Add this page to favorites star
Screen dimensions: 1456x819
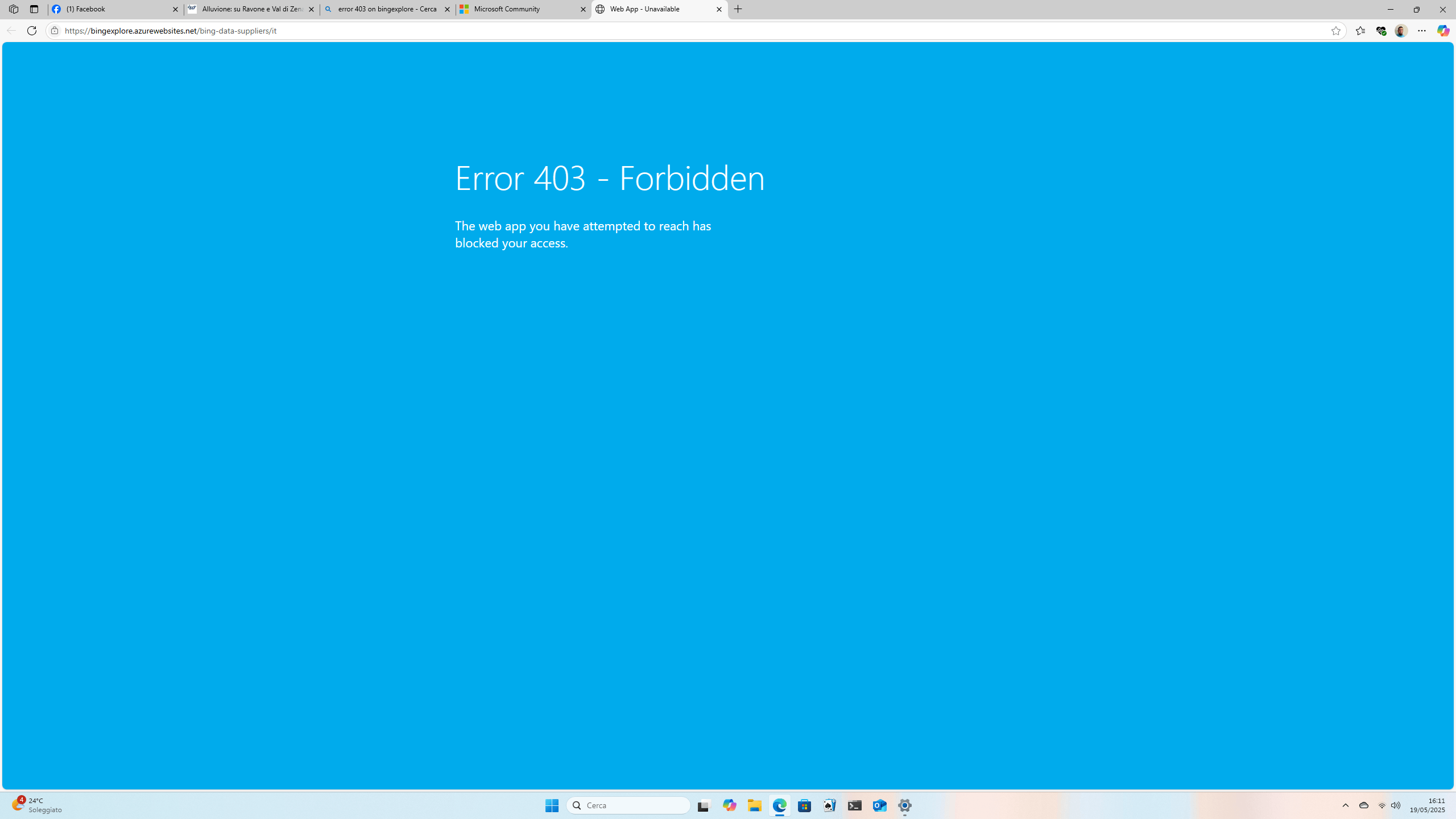point(1335,31)
